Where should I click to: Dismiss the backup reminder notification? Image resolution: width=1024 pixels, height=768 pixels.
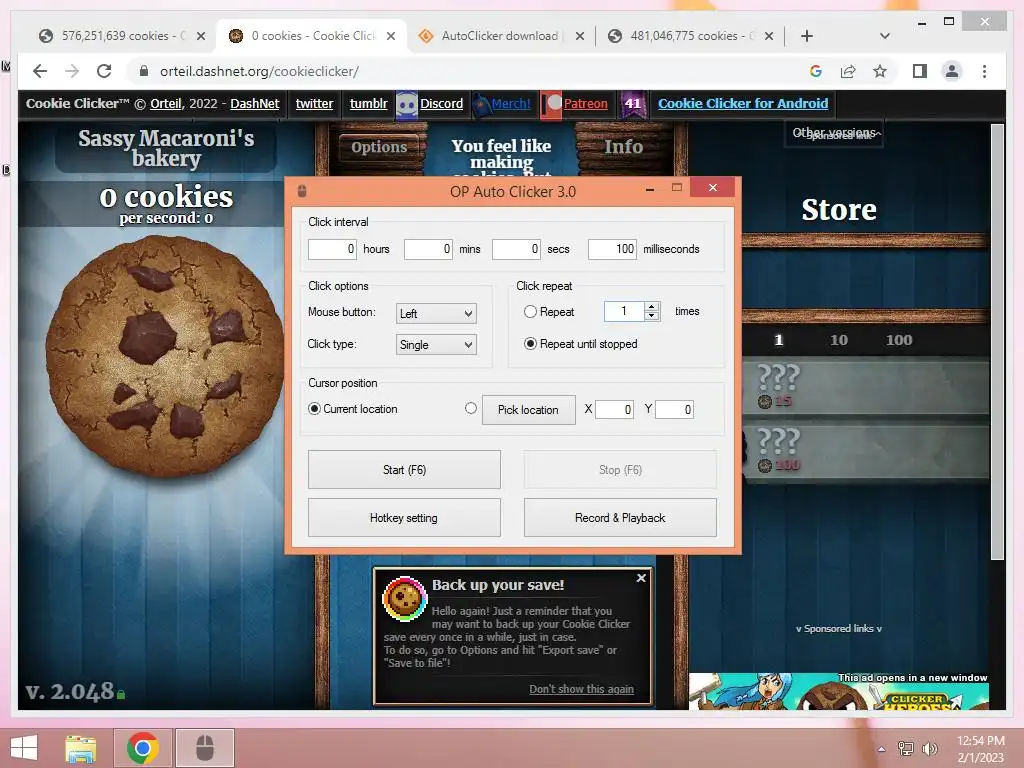coord(641,578)
